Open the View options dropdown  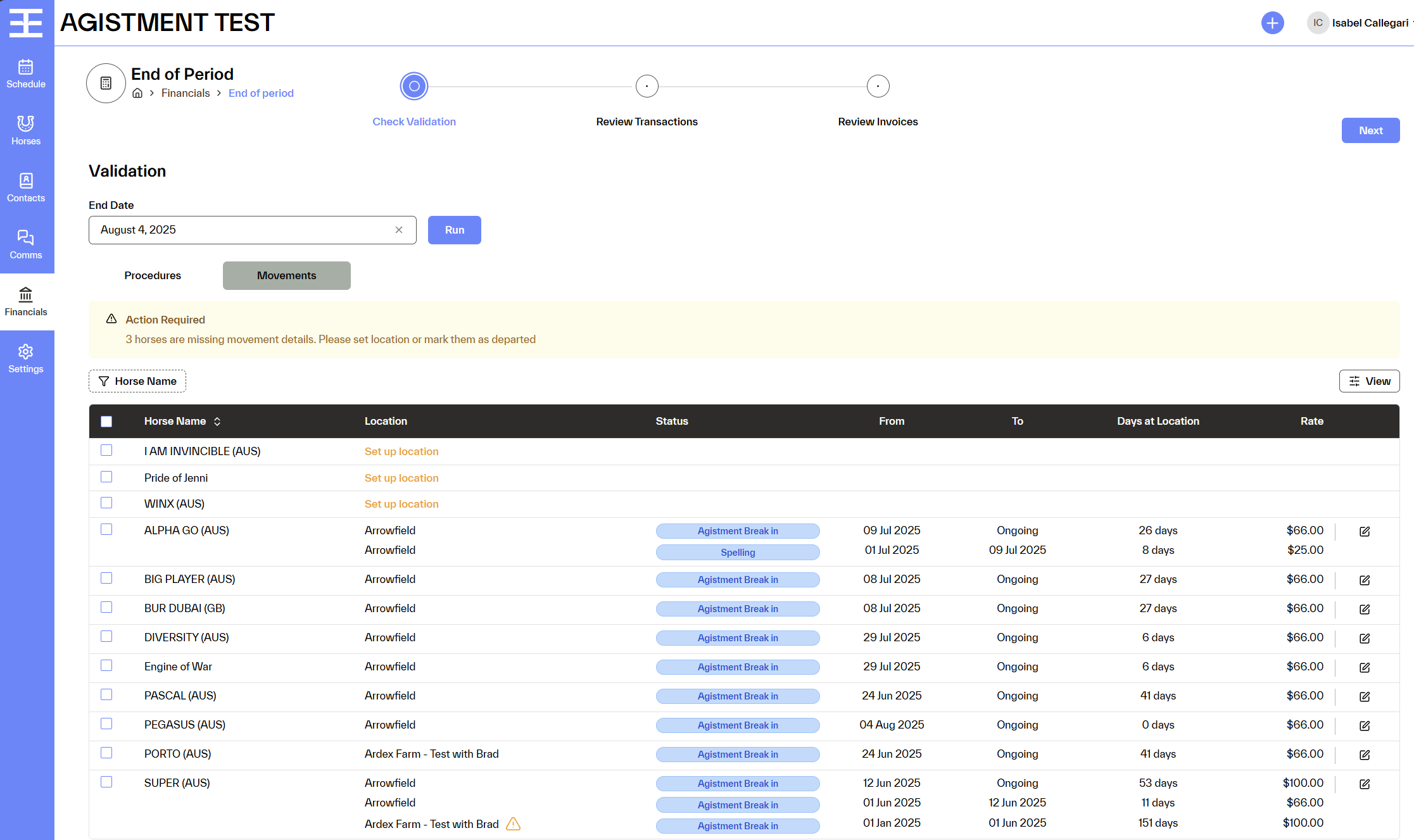[1369, 381]
